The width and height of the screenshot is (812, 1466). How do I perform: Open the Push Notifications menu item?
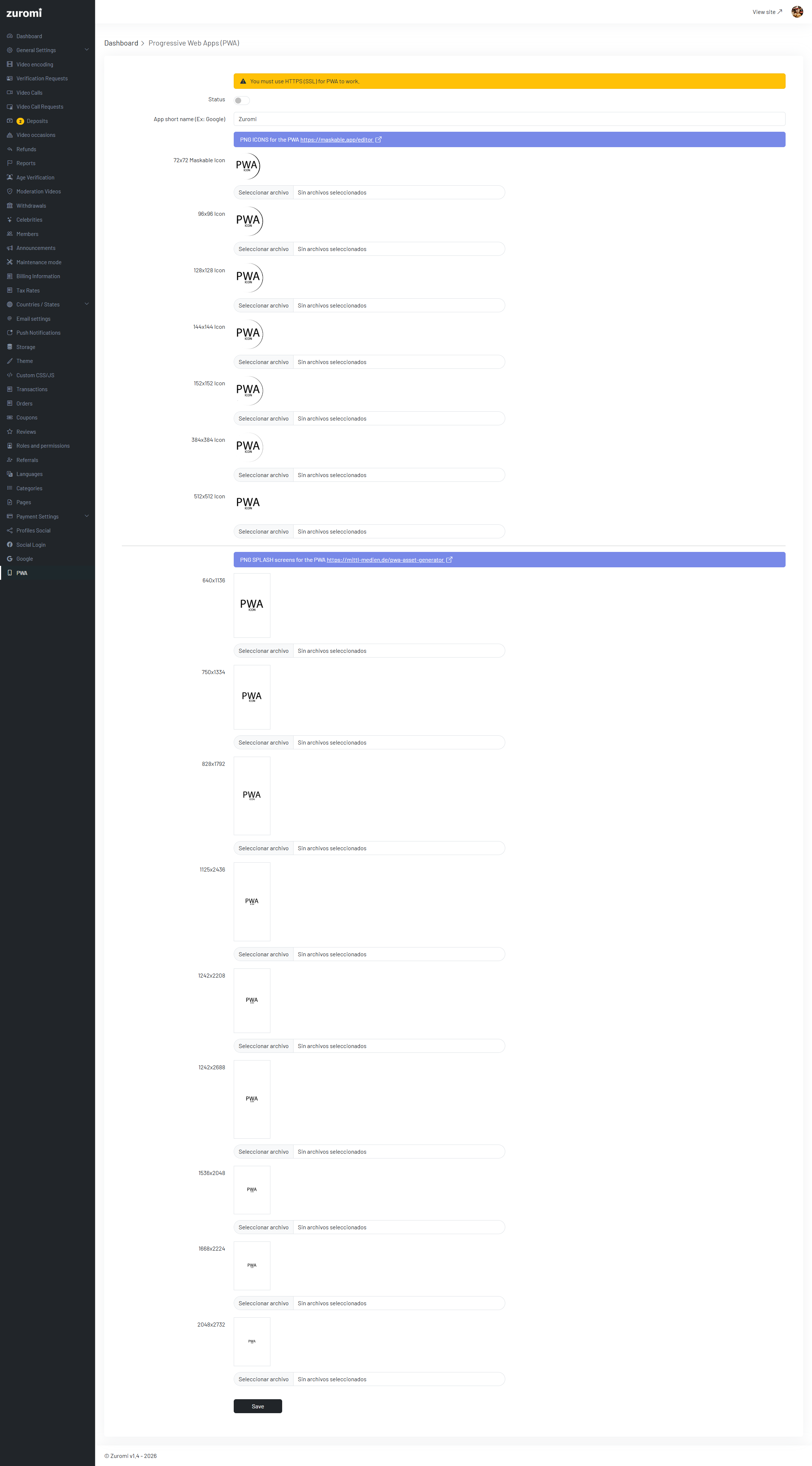(x=38, y=333)
